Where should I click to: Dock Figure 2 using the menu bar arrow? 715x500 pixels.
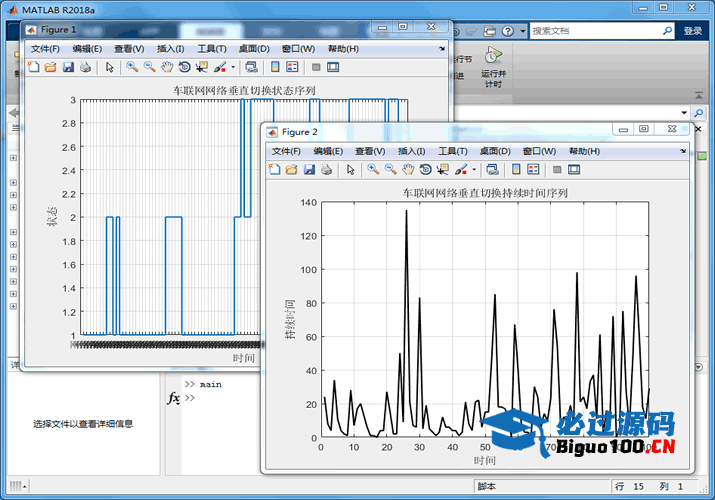(683, 151)
